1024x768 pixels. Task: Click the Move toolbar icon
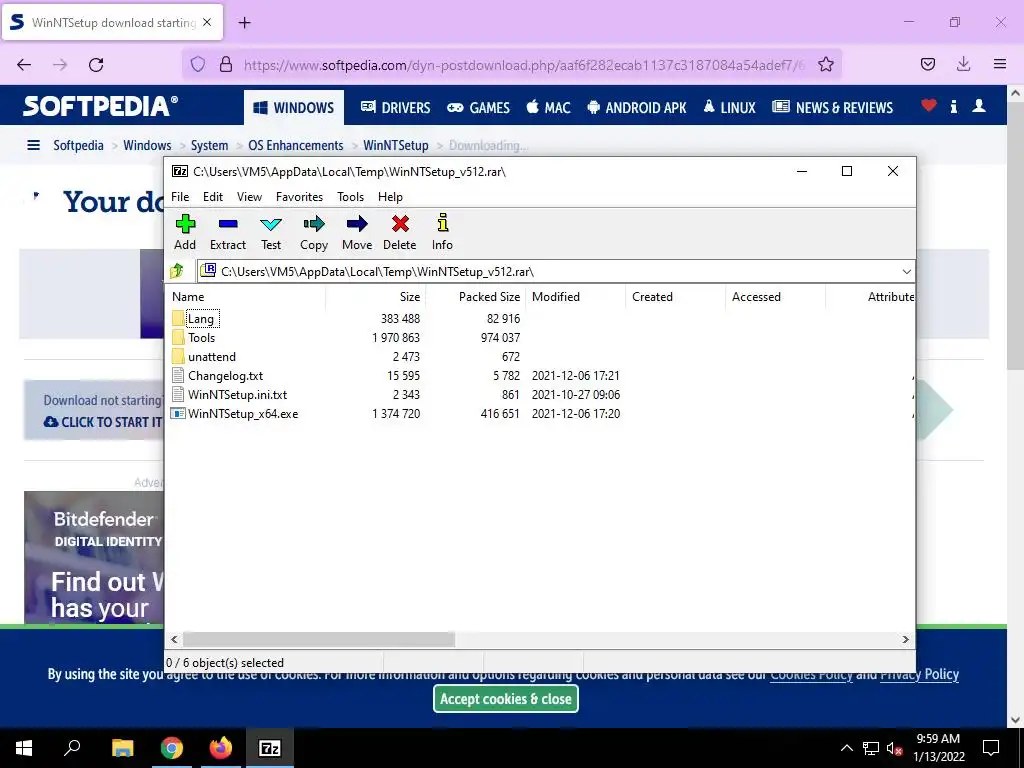tap(357, 232)
